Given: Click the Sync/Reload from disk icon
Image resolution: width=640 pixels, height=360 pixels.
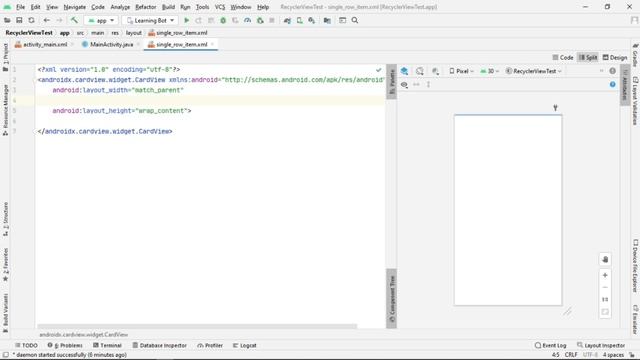Looking at the screenshot, I should click(31, 20).
